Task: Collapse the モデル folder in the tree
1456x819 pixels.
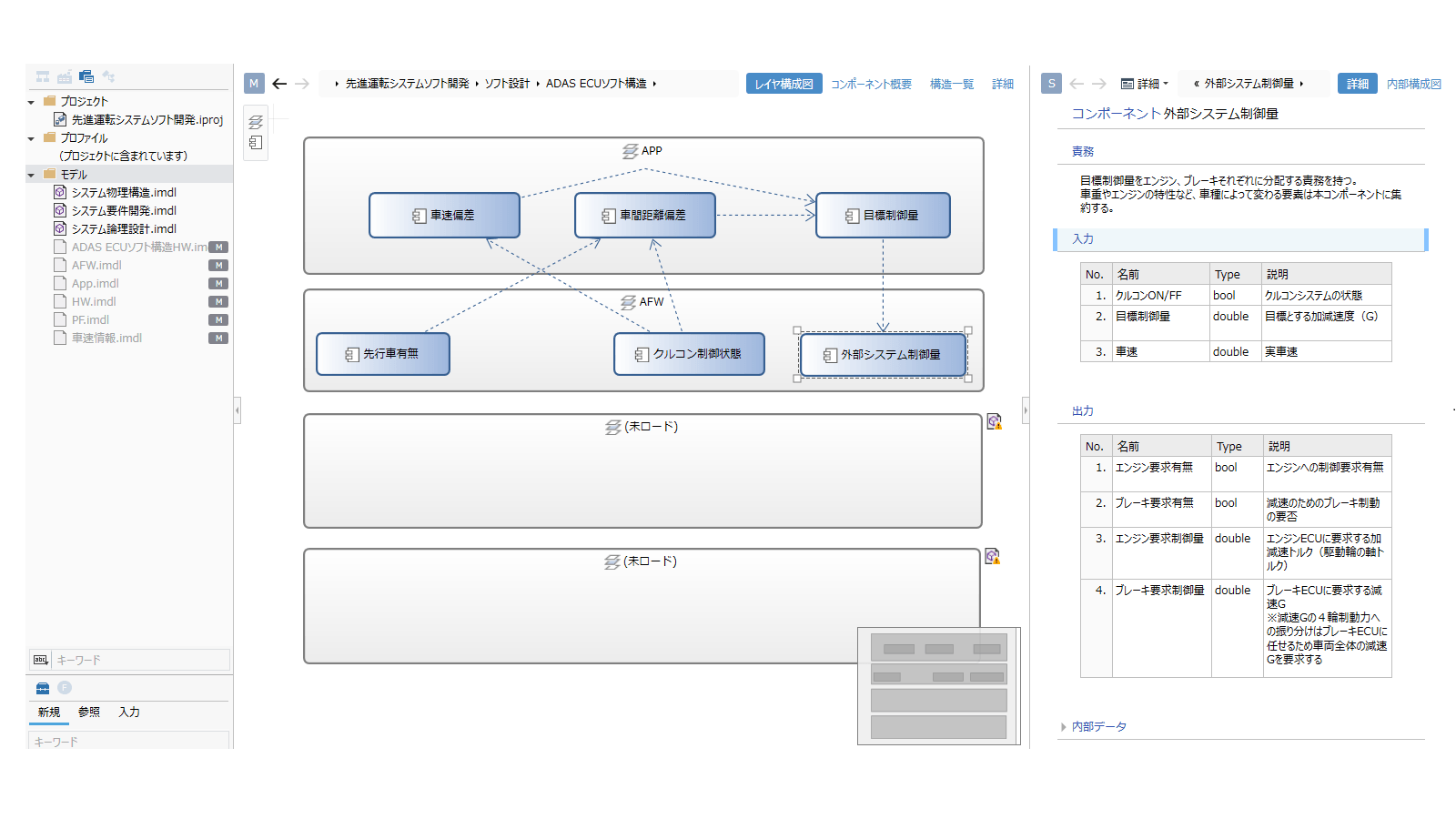Action: [x=32, y=174]
